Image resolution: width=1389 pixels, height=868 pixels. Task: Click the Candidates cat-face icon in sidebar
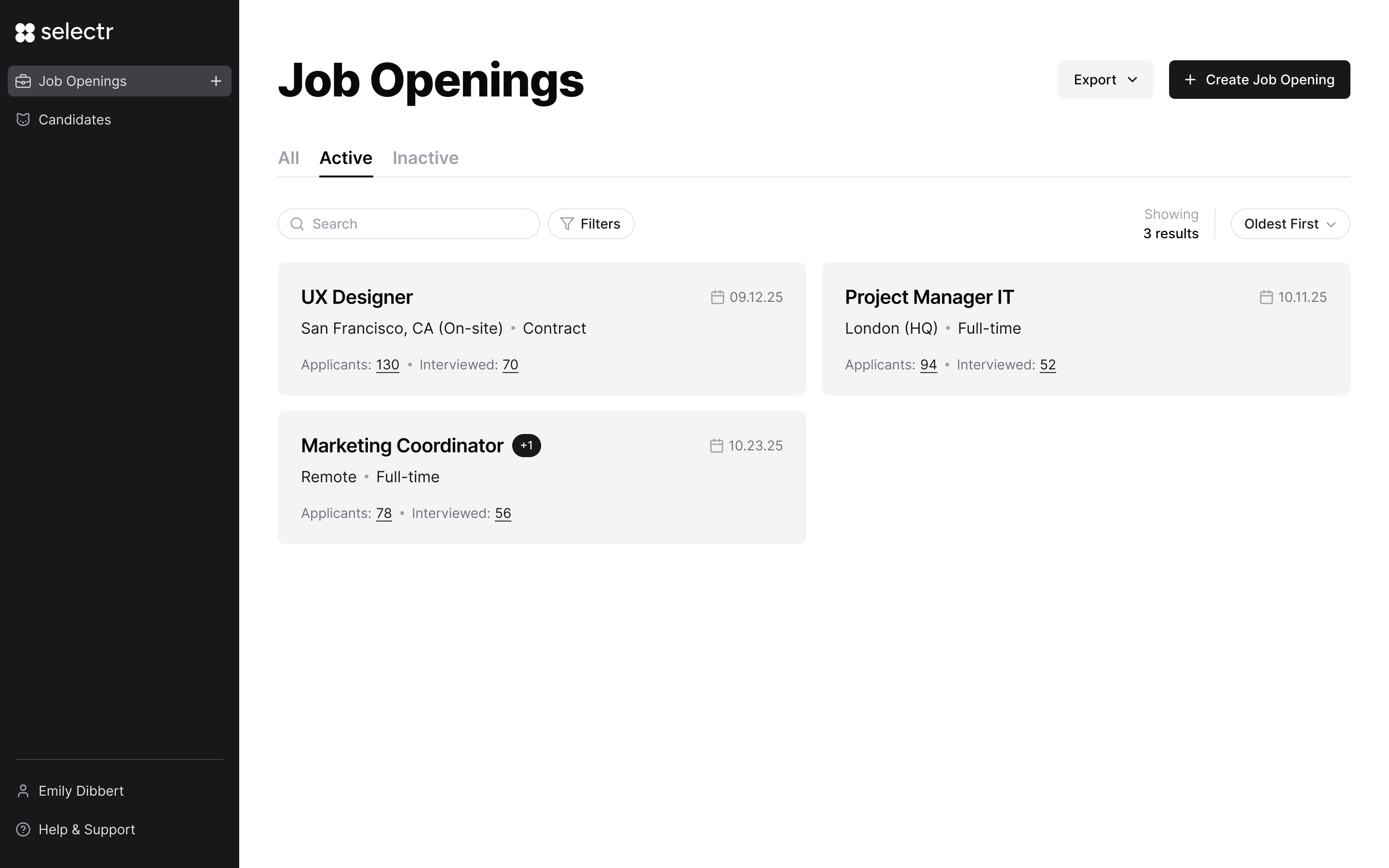point(23,120)
